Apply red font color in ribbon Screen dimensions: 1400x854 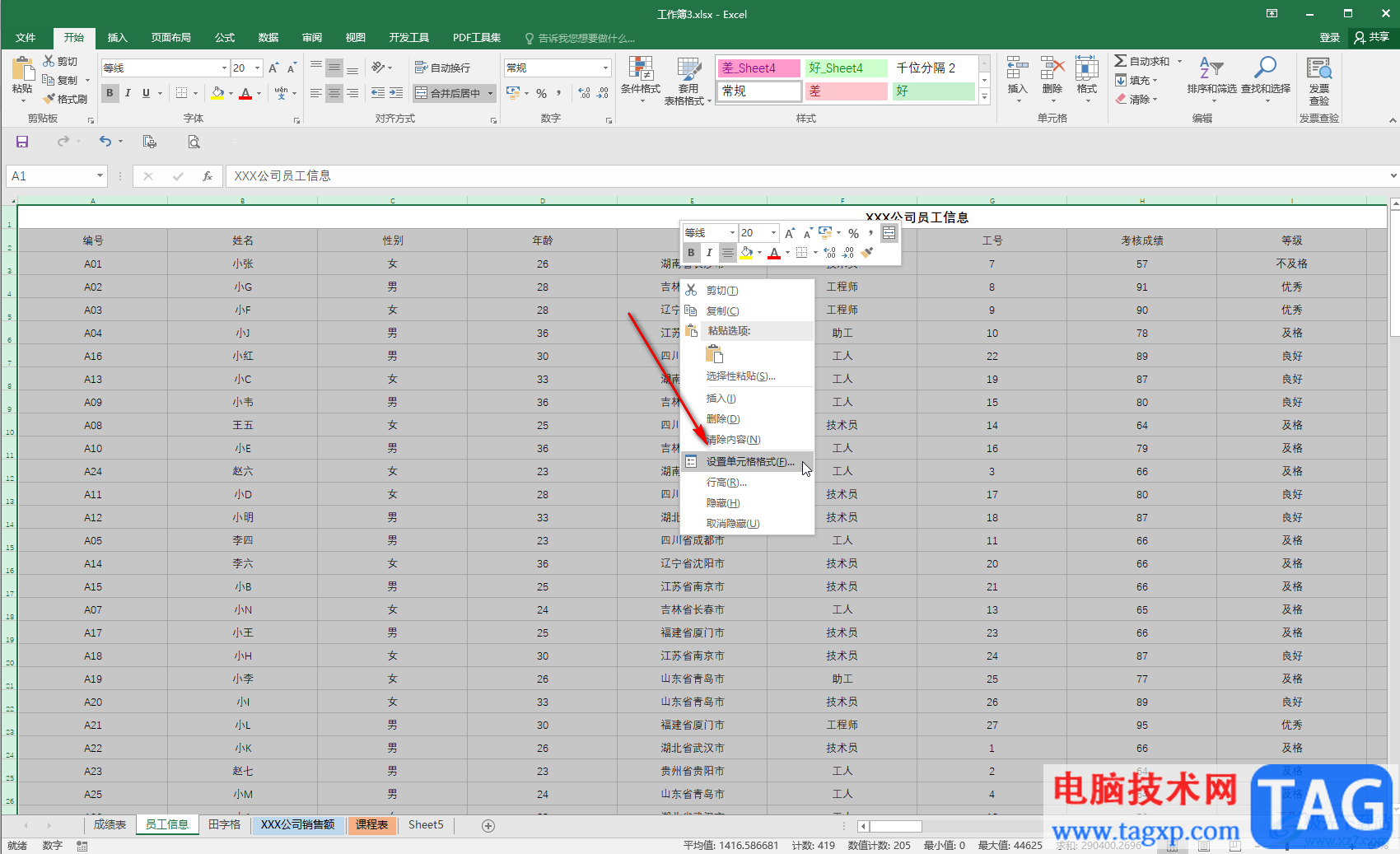tap(245, 93)
